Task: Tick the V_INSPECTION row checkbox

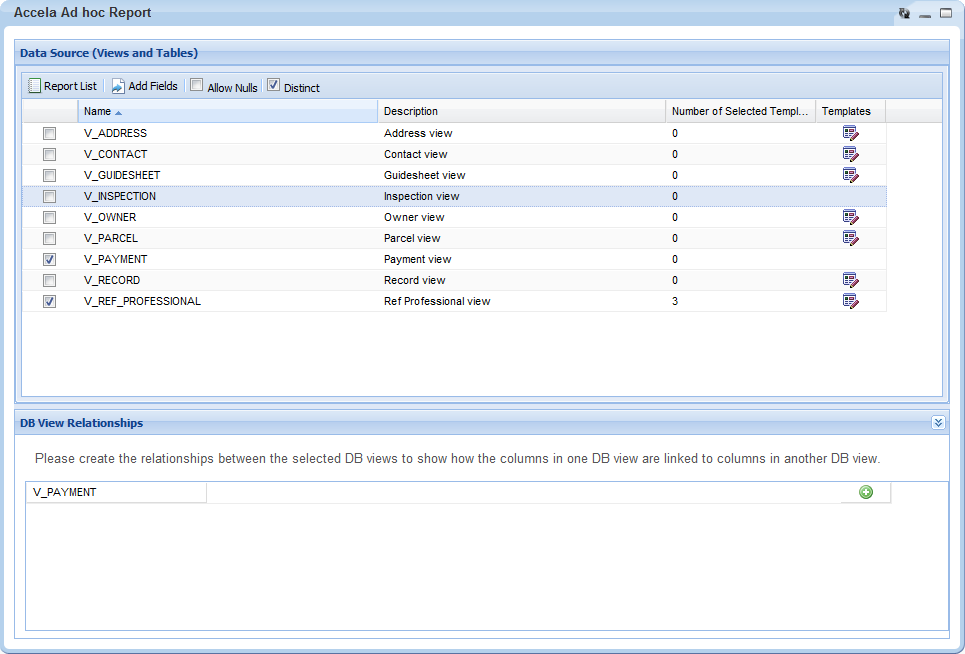Action: coord(50,196)
